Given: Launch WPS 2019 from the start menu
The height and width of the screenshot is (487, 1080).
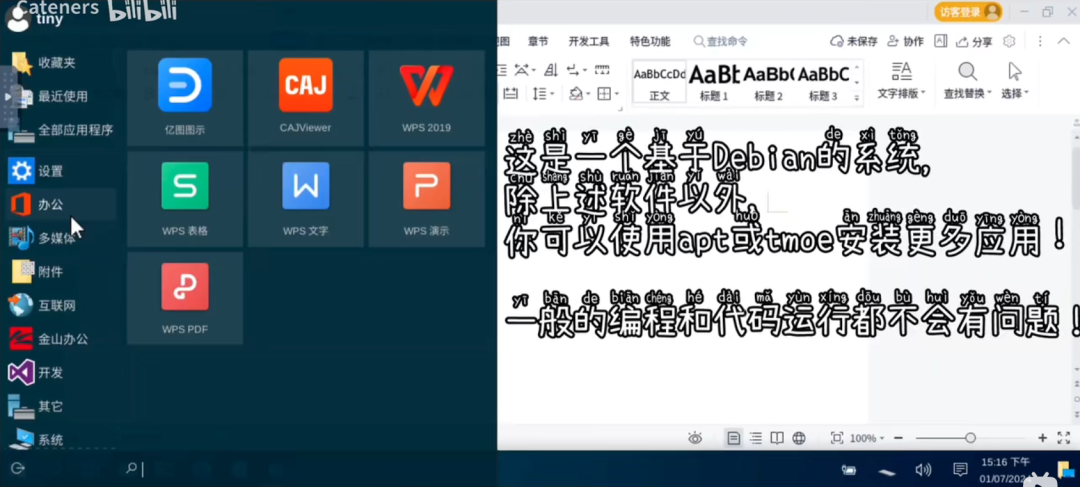Looking at the screenshot, I should 426,98.
